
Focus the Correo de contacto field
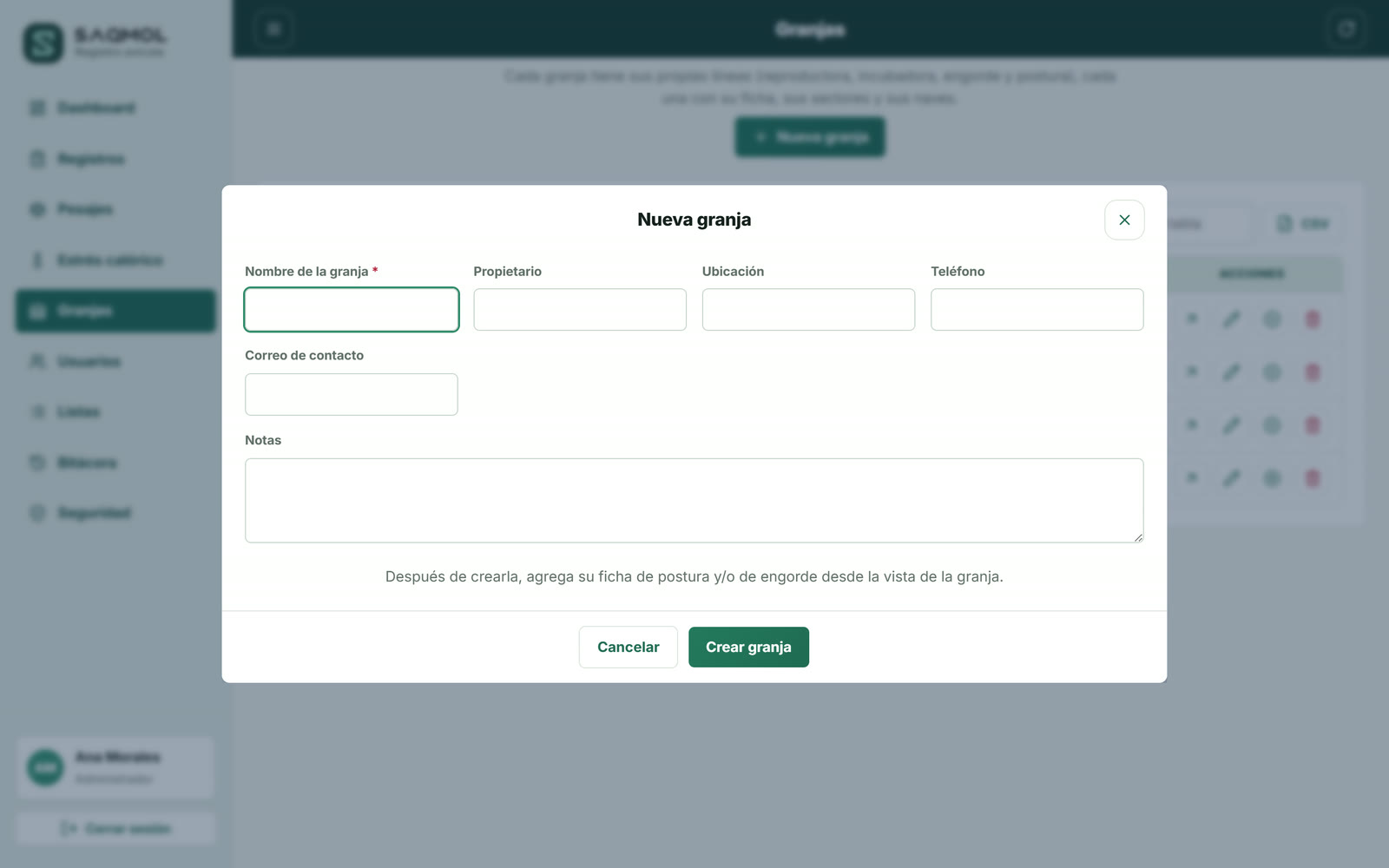point(352,394)
